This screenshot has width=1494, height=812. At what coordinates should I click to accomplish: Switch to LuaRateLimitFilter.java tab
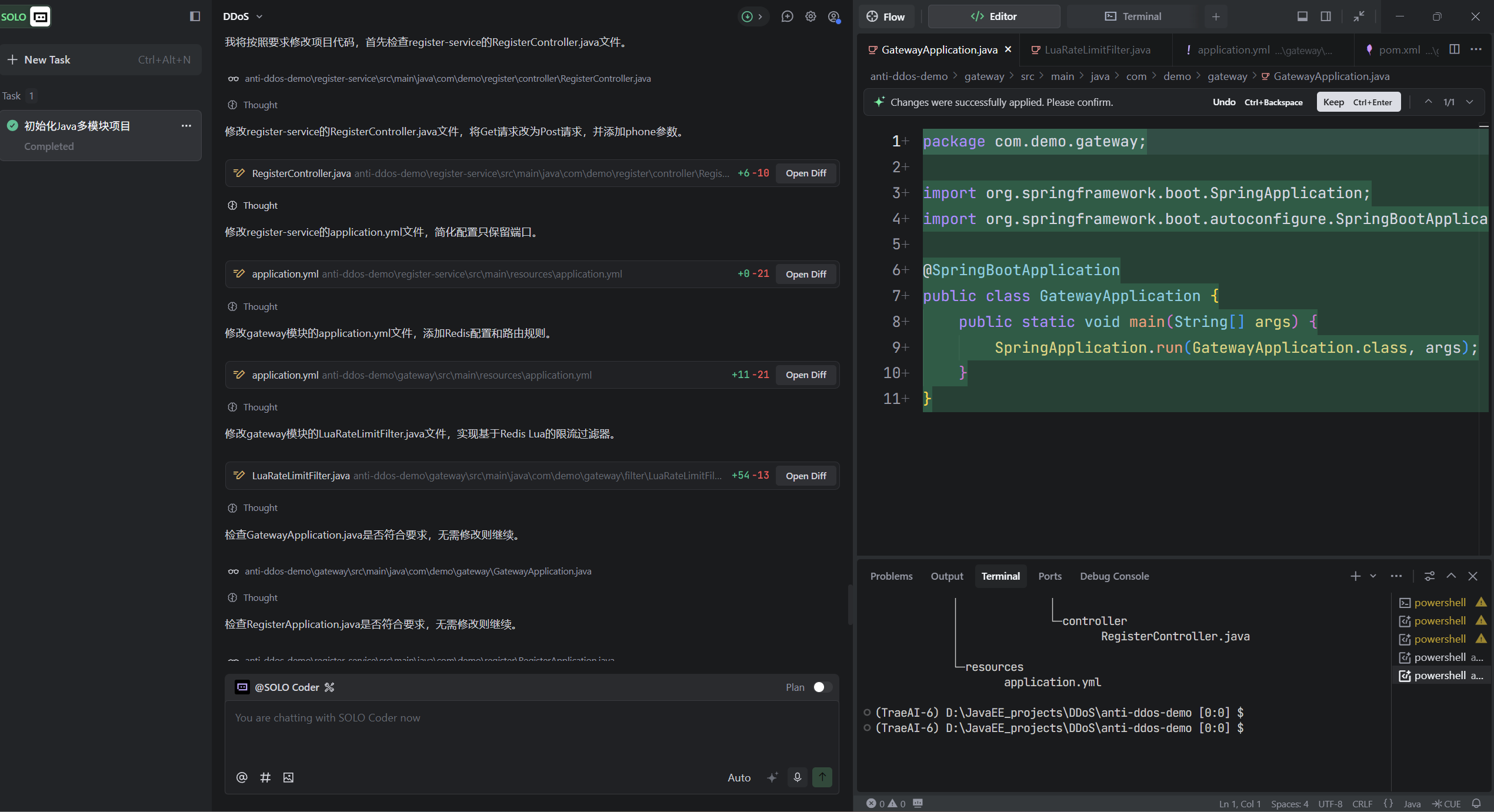(x=1096, y=50)
